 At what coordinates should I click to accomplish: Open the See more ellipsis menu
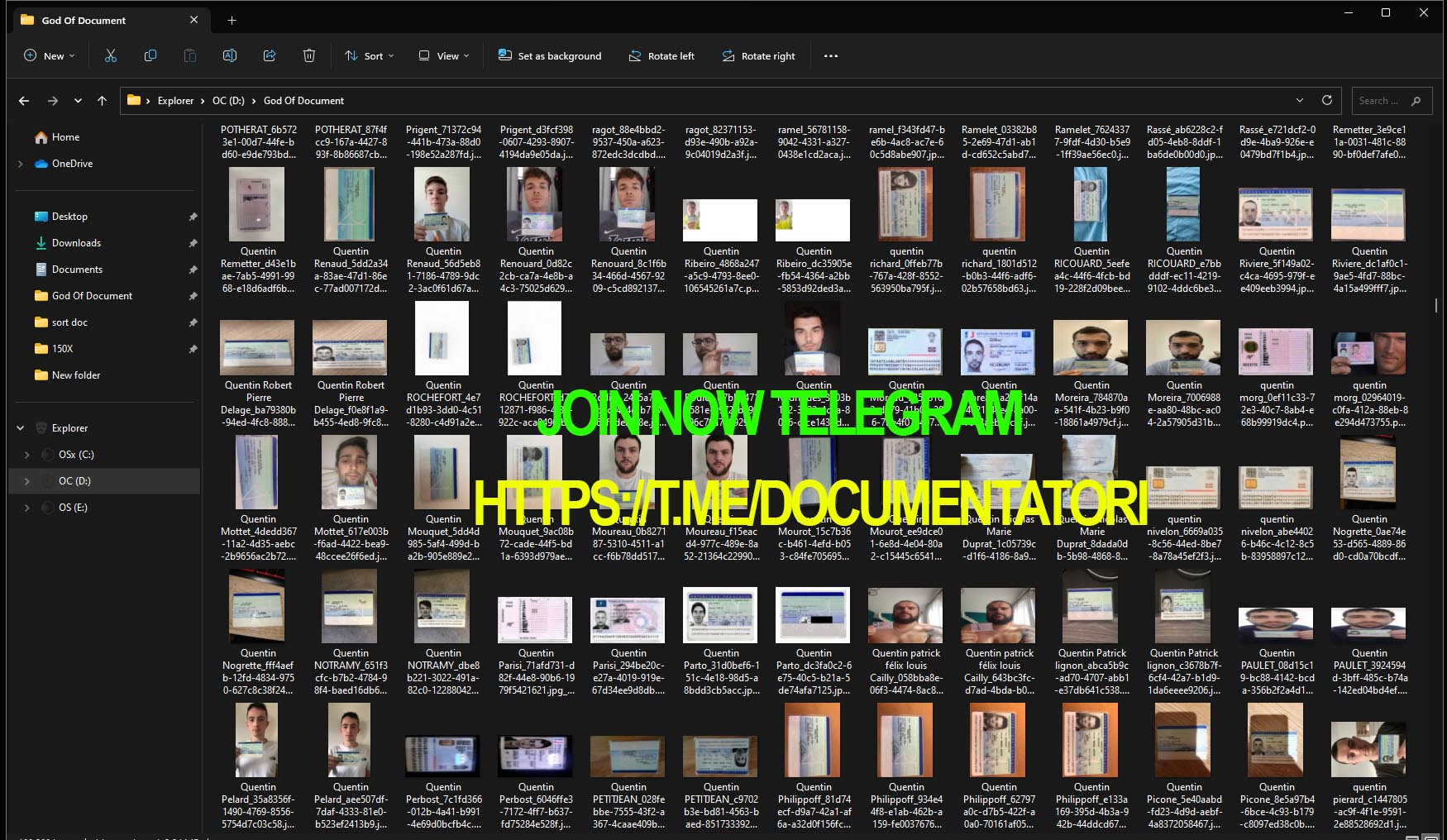point(831,56)
